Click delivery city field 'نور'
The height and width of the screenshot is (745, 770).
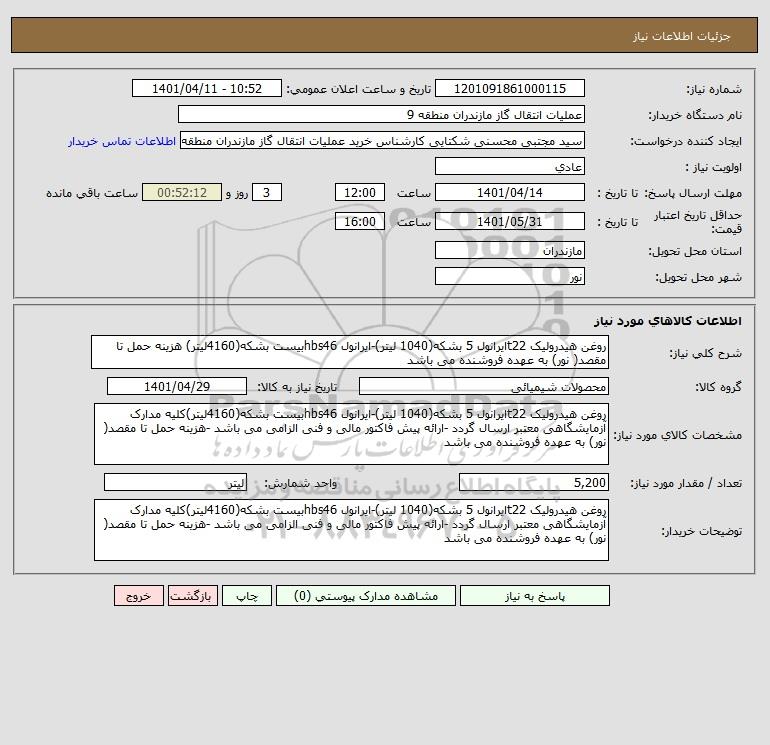pos(510,276)
